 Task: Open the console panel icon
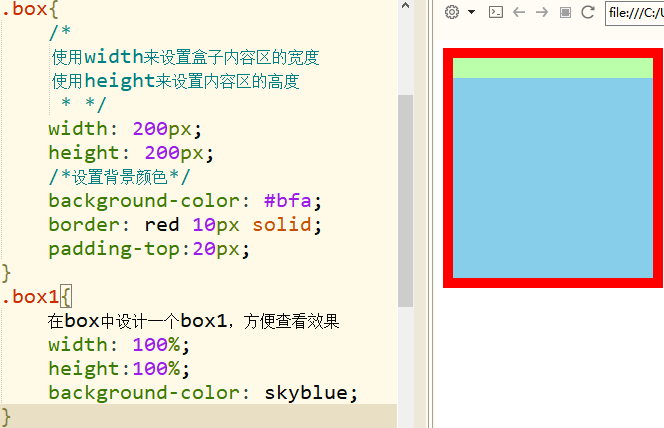[x=496, y=12]
